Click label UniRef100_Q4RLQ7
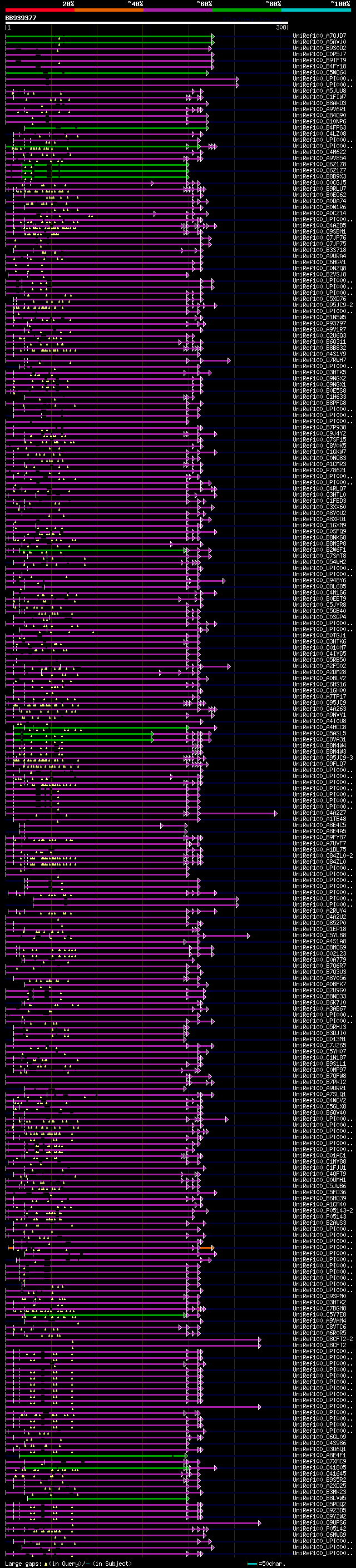 click(x=319, y=489)
